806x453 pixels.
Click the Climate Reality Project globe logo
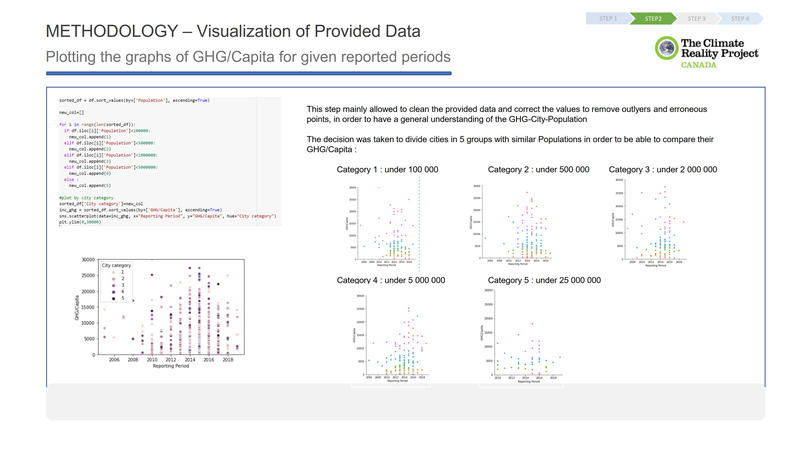(667, 48)
